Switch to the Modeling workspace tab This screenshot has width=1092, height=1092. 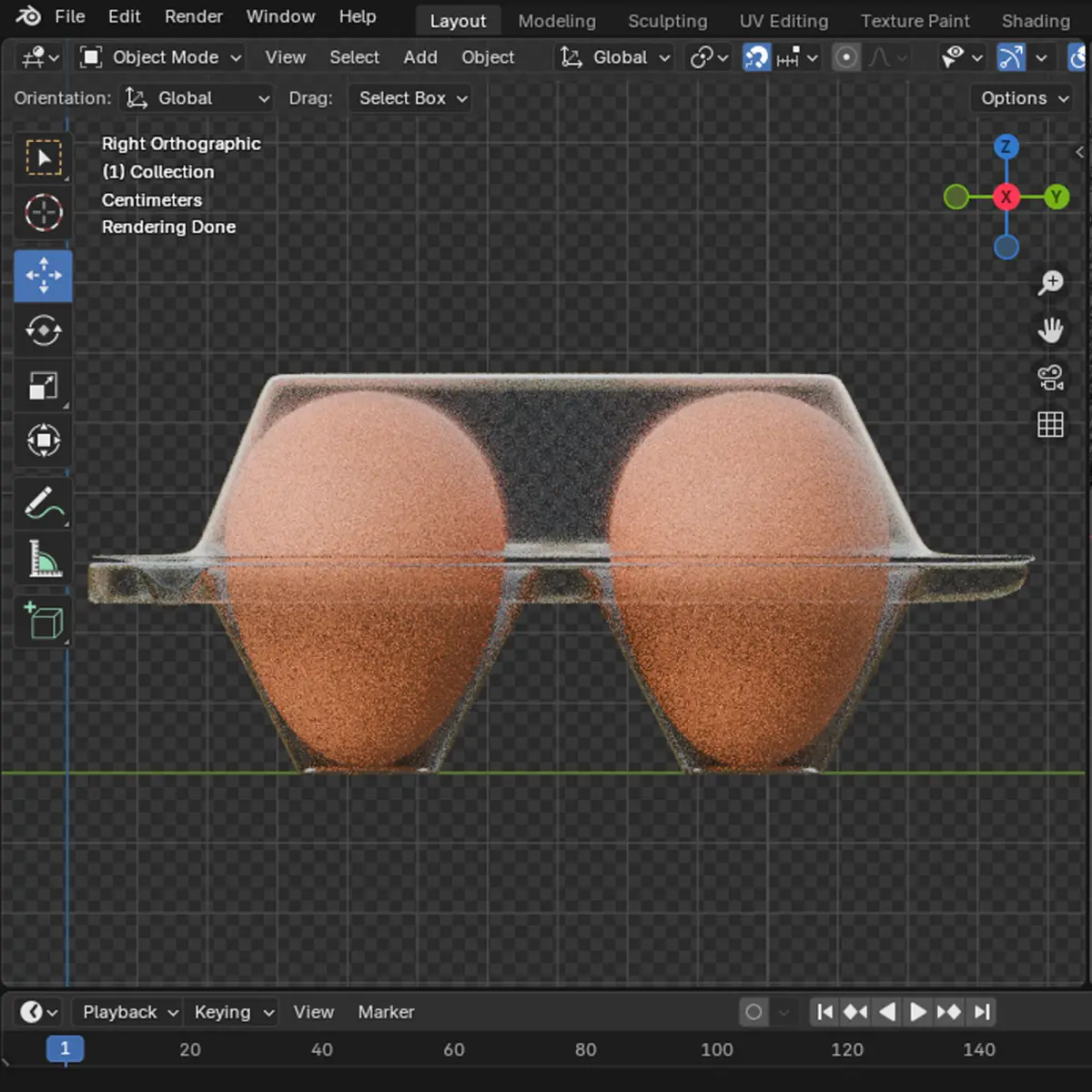click(557, 21)
